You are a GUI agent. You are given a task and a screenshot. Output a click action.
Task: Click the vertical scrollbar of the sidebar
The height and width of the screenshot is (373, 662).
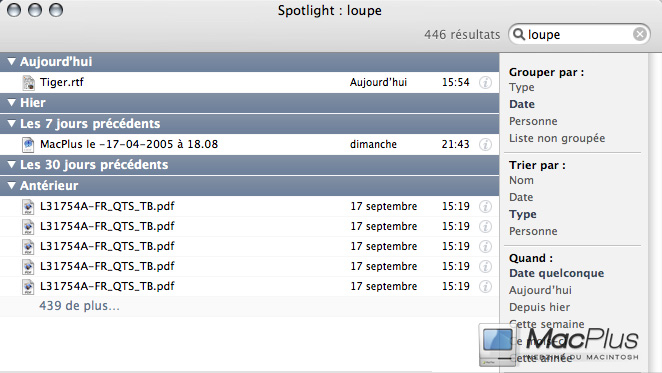[654, 212]
